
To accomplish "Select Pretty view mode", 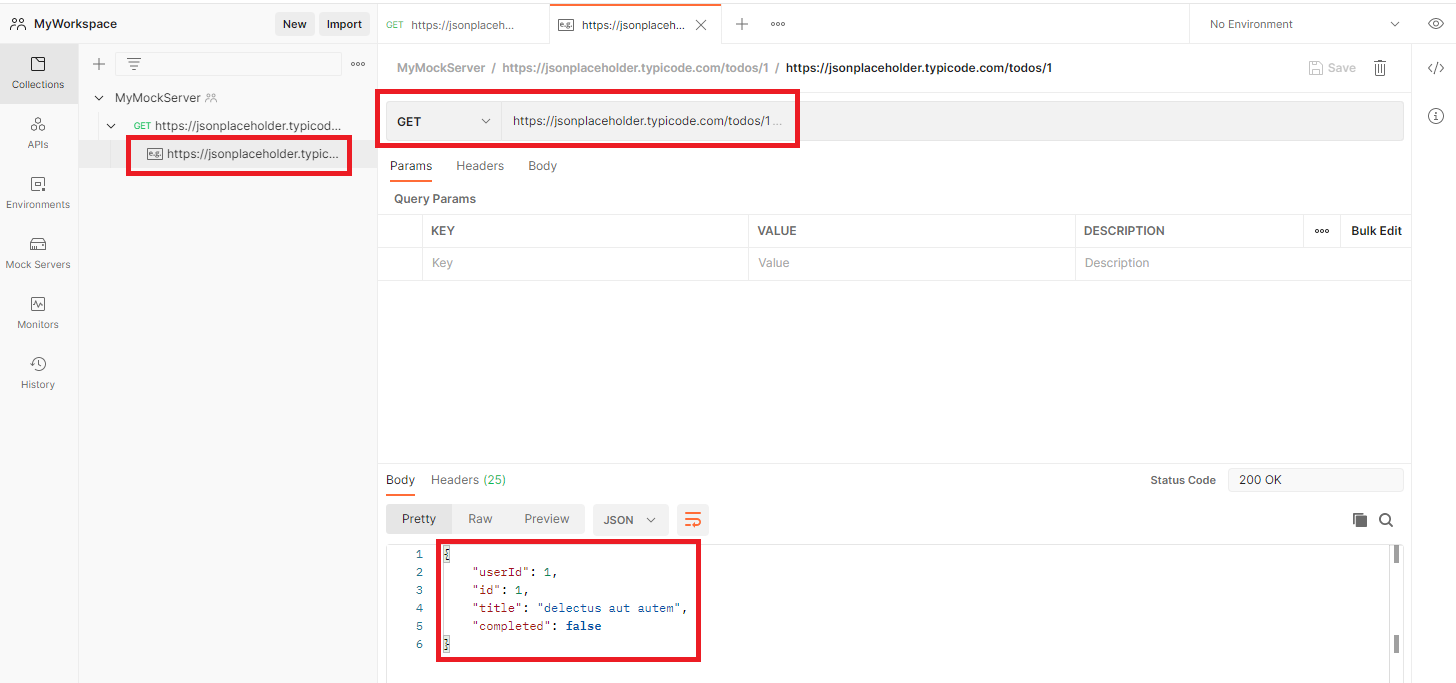I will click(419, 519).
